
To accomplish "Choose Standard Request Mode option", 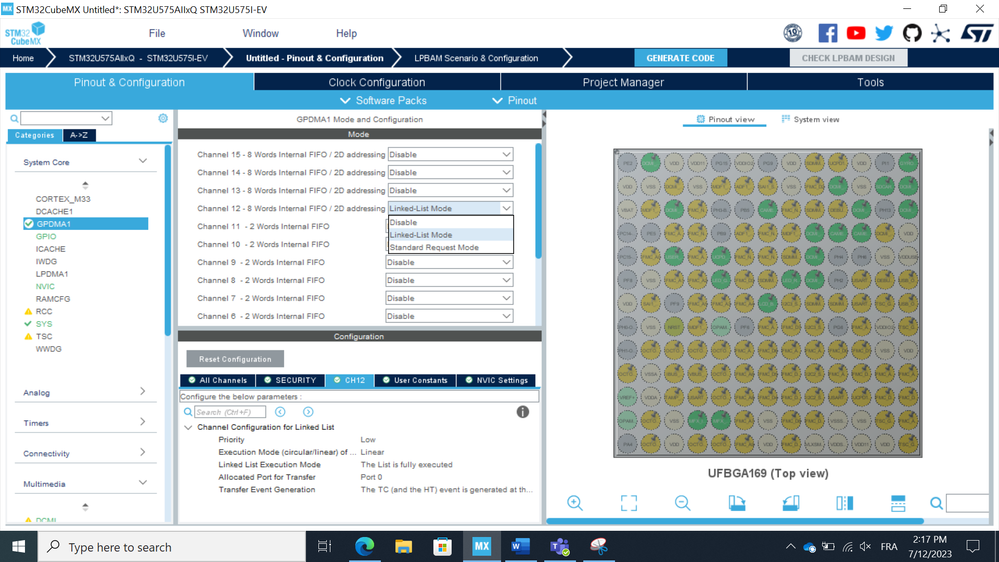I will [450, 247].
